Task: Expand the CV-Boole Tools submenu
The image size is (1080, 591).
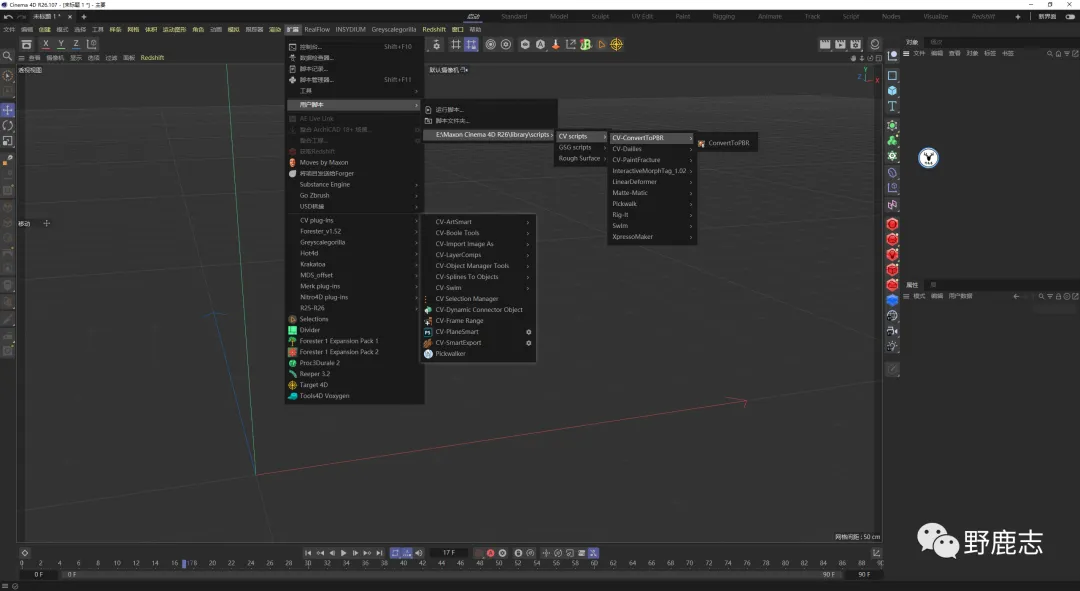Action: [x=478, y=233]
